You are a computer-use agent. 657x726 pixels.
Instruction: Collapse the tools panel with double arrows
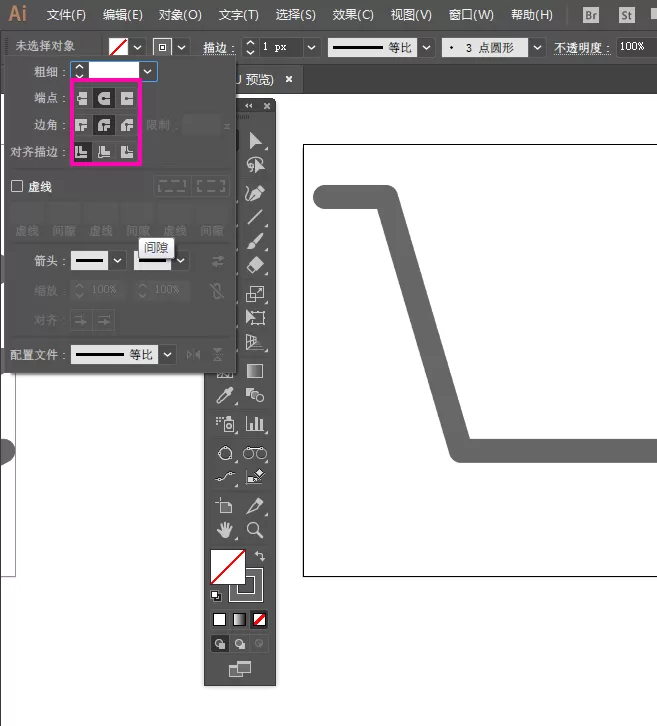[249, 106]
